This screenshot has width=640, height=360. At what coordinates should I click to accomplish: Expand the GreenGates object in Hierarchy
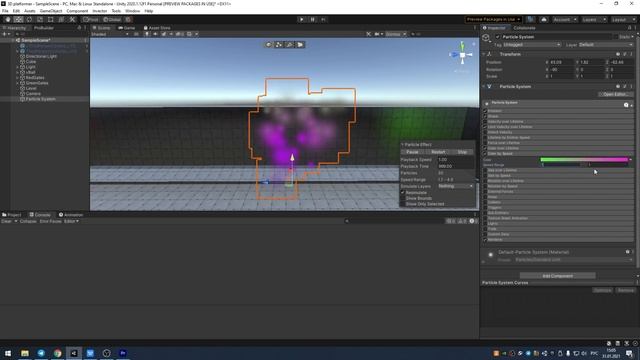pyautogui.click(x=18, y=83)
